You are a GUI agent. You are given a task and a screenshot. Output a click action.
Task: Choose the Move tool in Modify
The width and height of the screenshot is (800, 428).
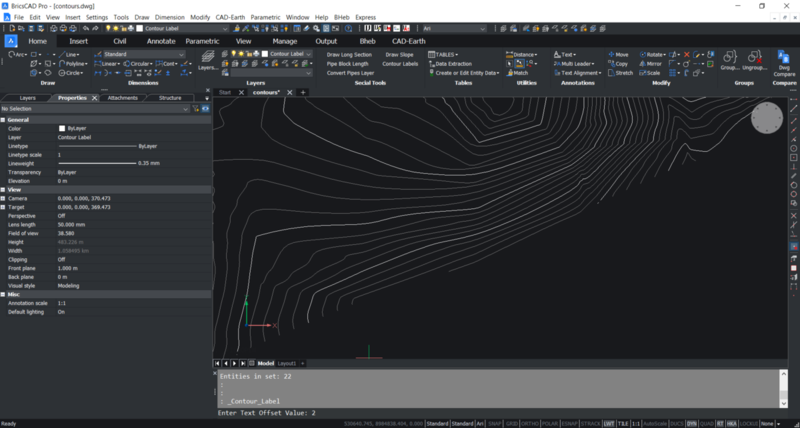(617, 54)
